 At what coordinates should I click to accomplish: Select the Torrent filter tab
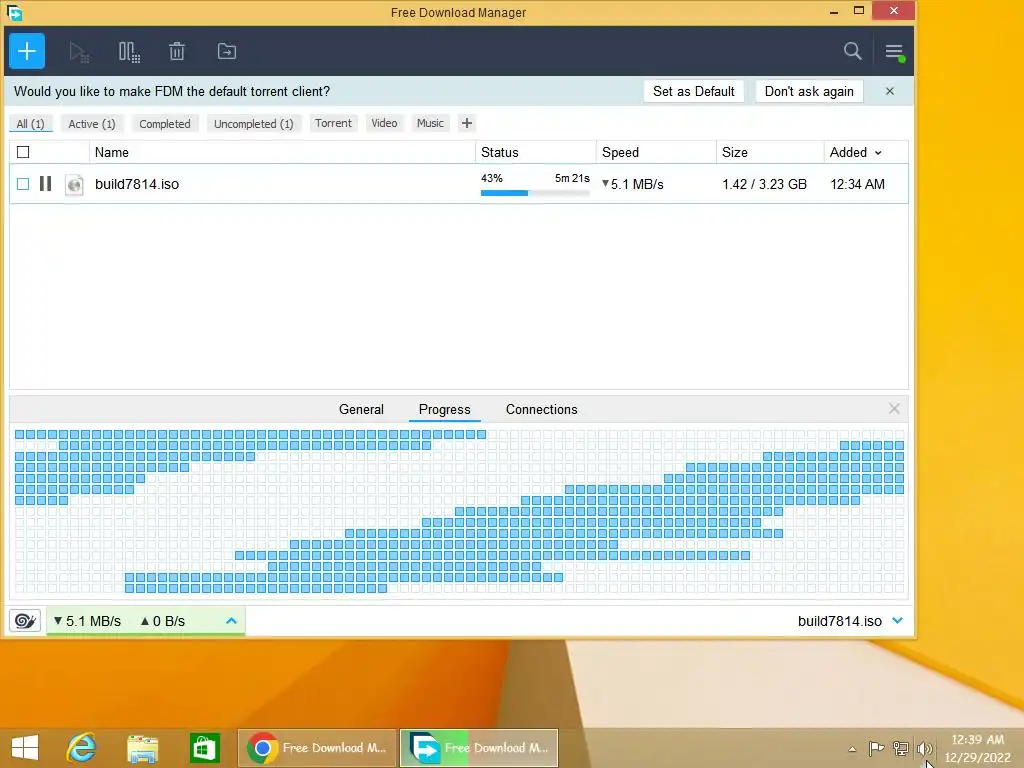click(x=333, y=123)
